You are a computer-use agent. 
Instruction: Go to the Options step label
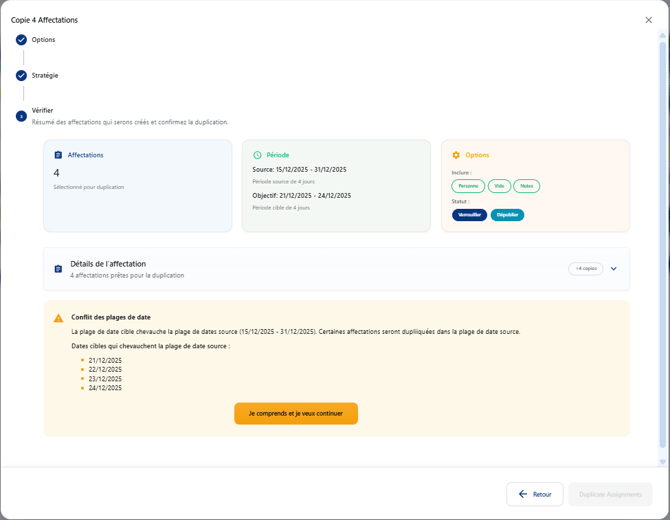coord(43,40)
